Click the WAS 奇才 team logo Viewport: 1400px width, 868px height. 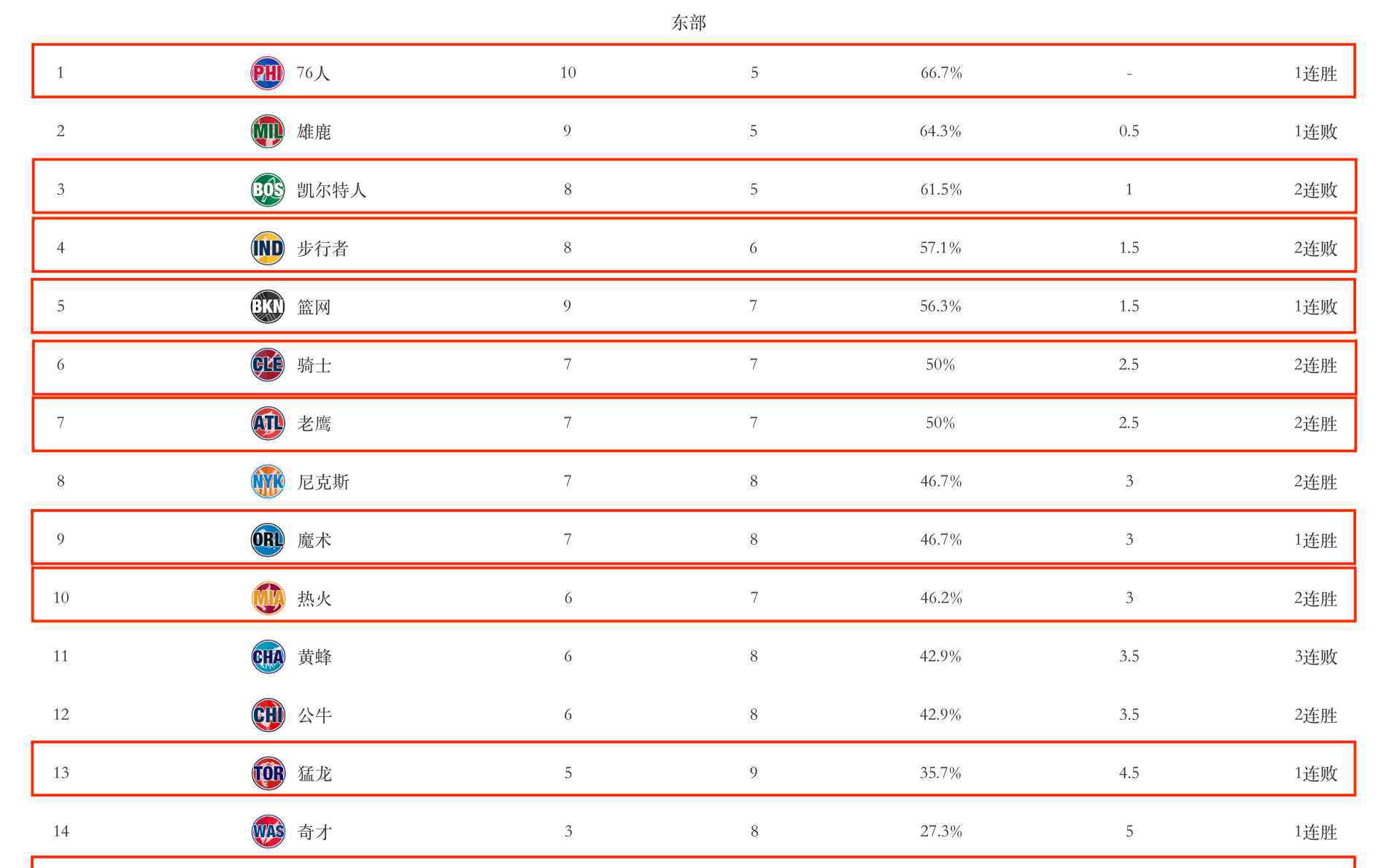click(x=267, y=832)
